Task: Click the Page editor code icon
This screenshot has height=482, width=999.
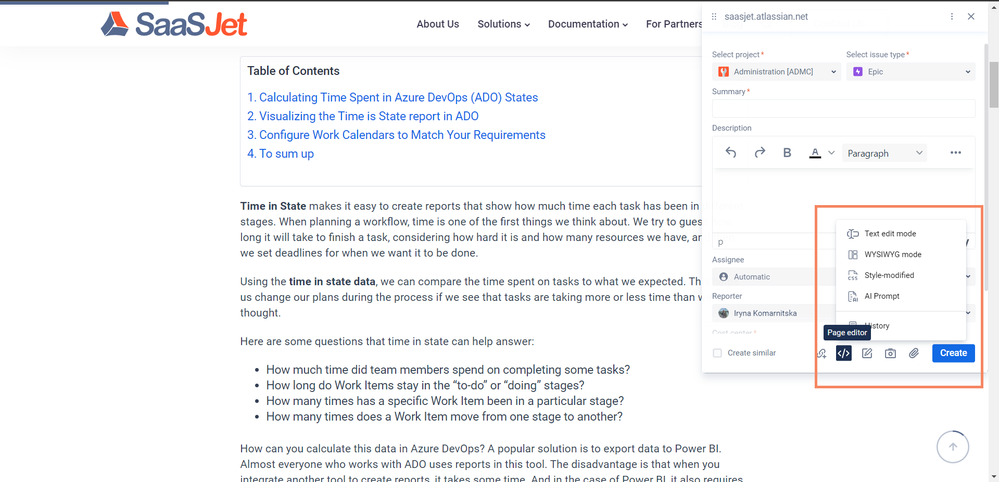Action: coord(844,353)
